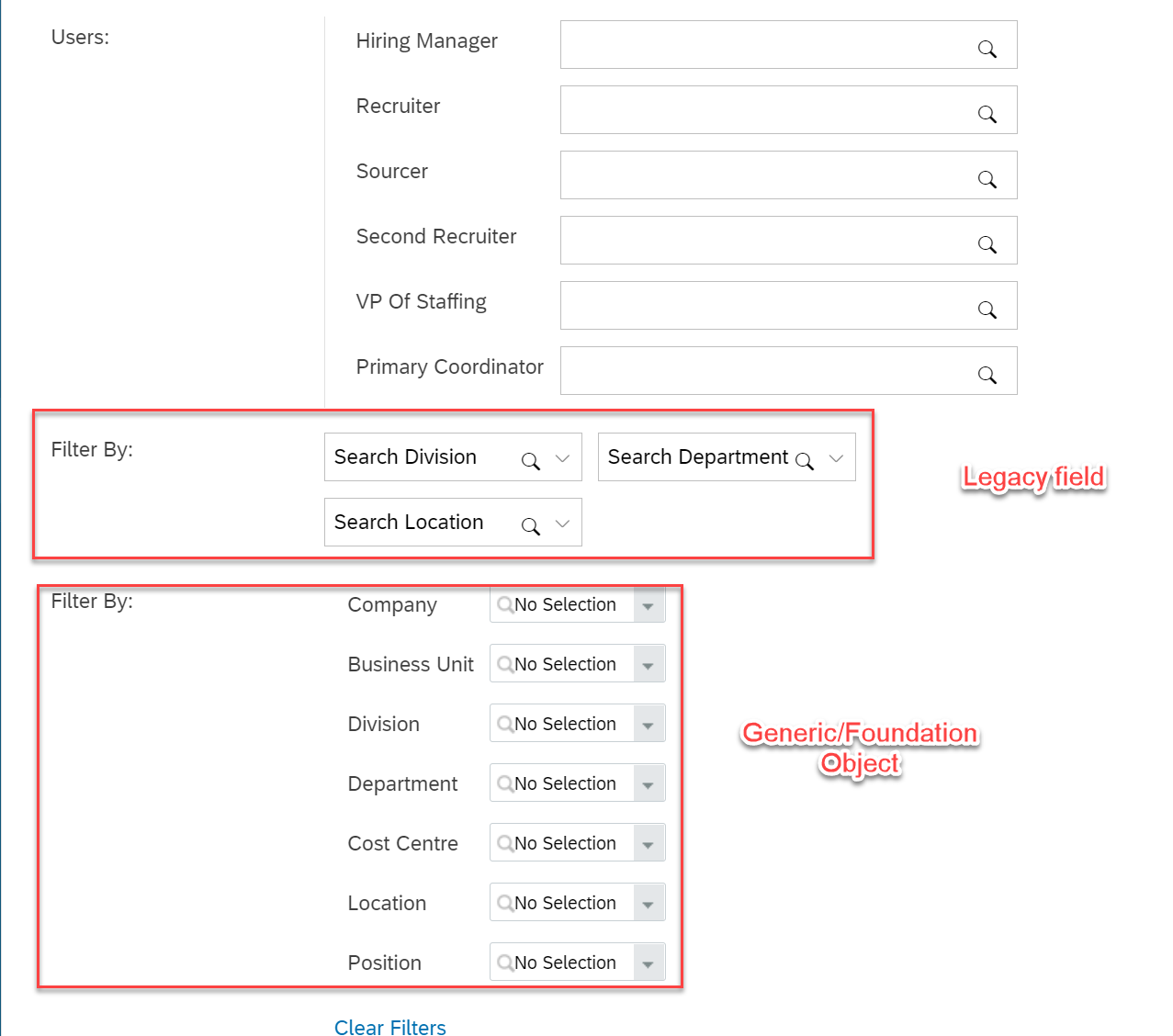The height and width of the screenshot is (1036, 1173).
Task: Click the search icon in Company selector
Action: point(504,605)
